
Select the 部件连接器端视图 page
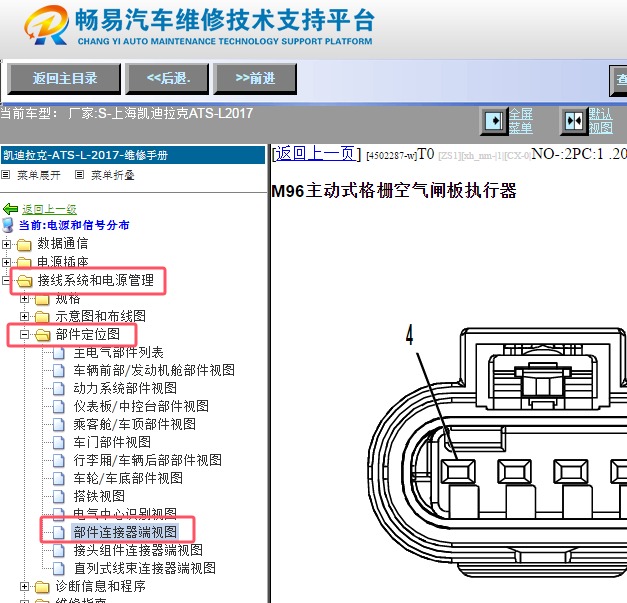[x=125, y=532]
